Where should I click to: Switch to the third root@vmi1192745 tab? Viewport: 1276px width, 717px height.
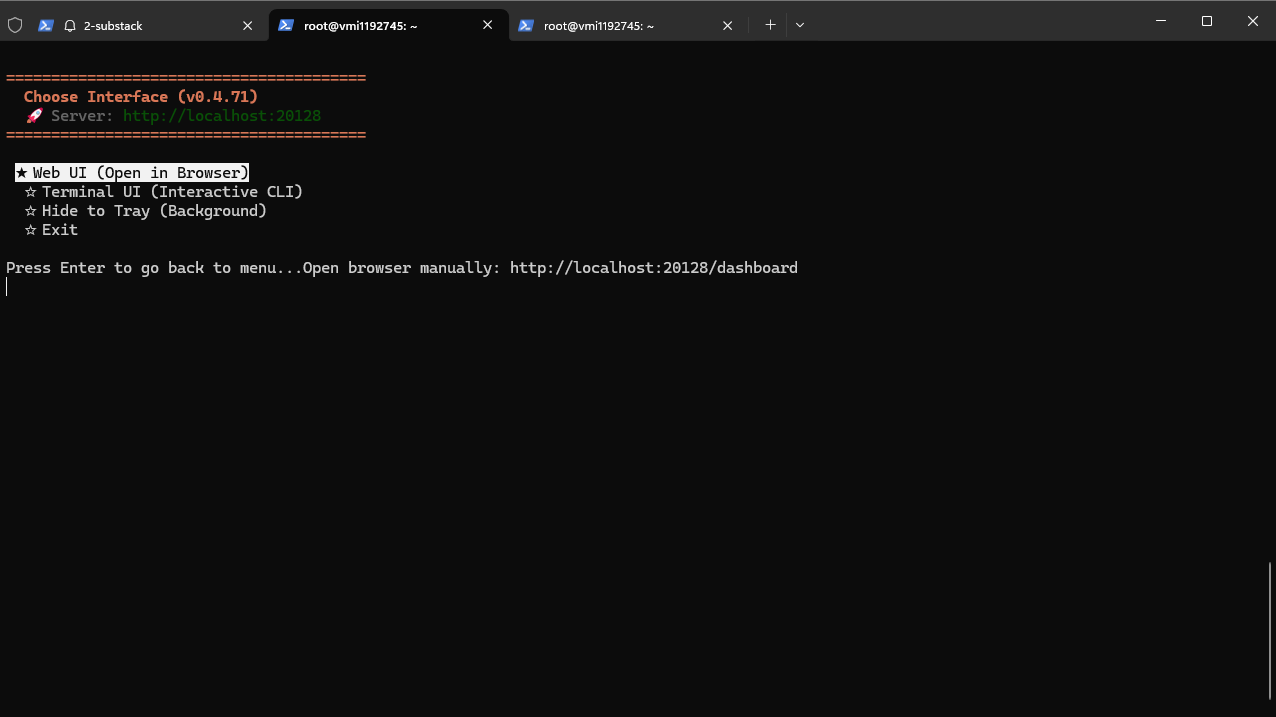coord(628,25)
